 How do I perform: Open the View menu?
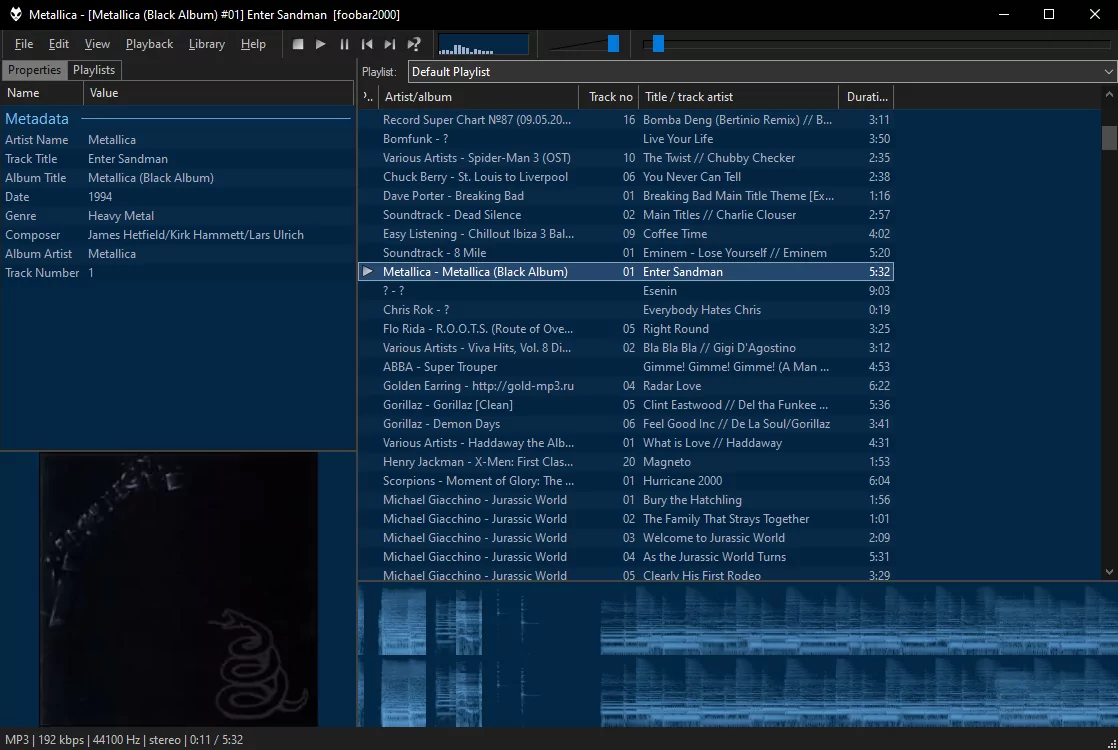tap(97, 44)
